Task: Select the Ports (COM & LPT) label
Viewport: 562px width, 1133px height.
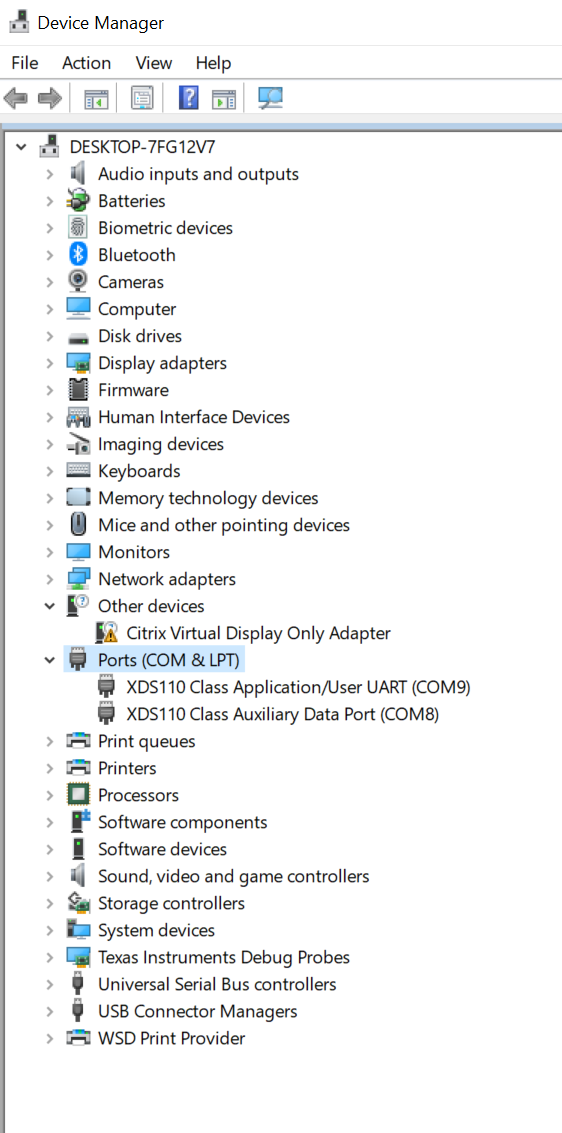Action: [168, 660]
